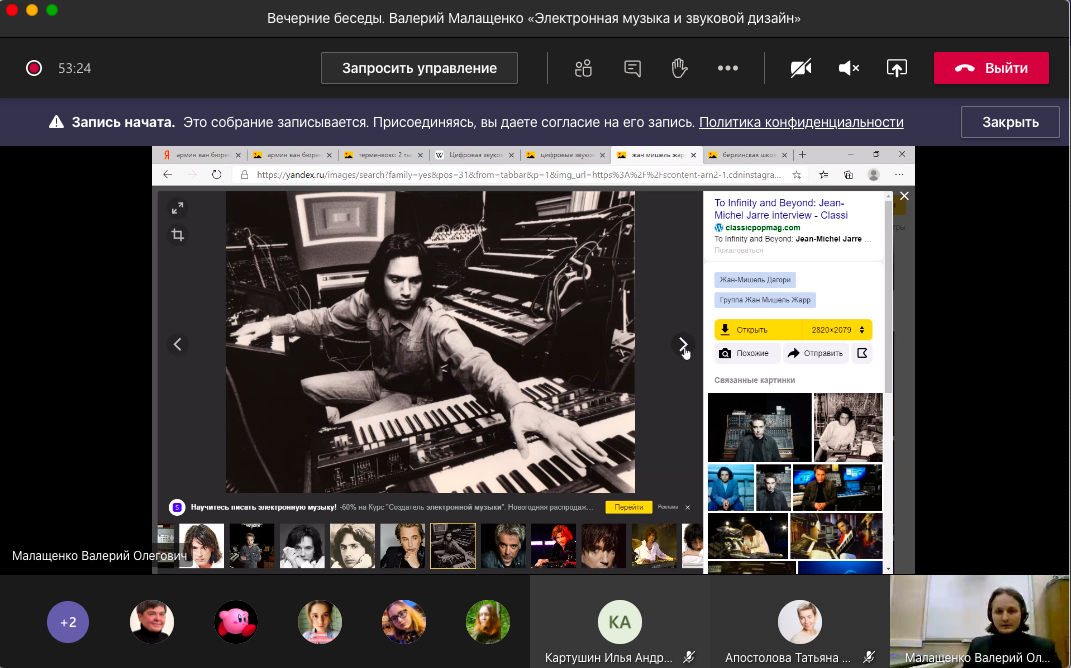Open the Политика конфиденциальности link
Screen dimensions: 1071x668
tap(801, 122)
